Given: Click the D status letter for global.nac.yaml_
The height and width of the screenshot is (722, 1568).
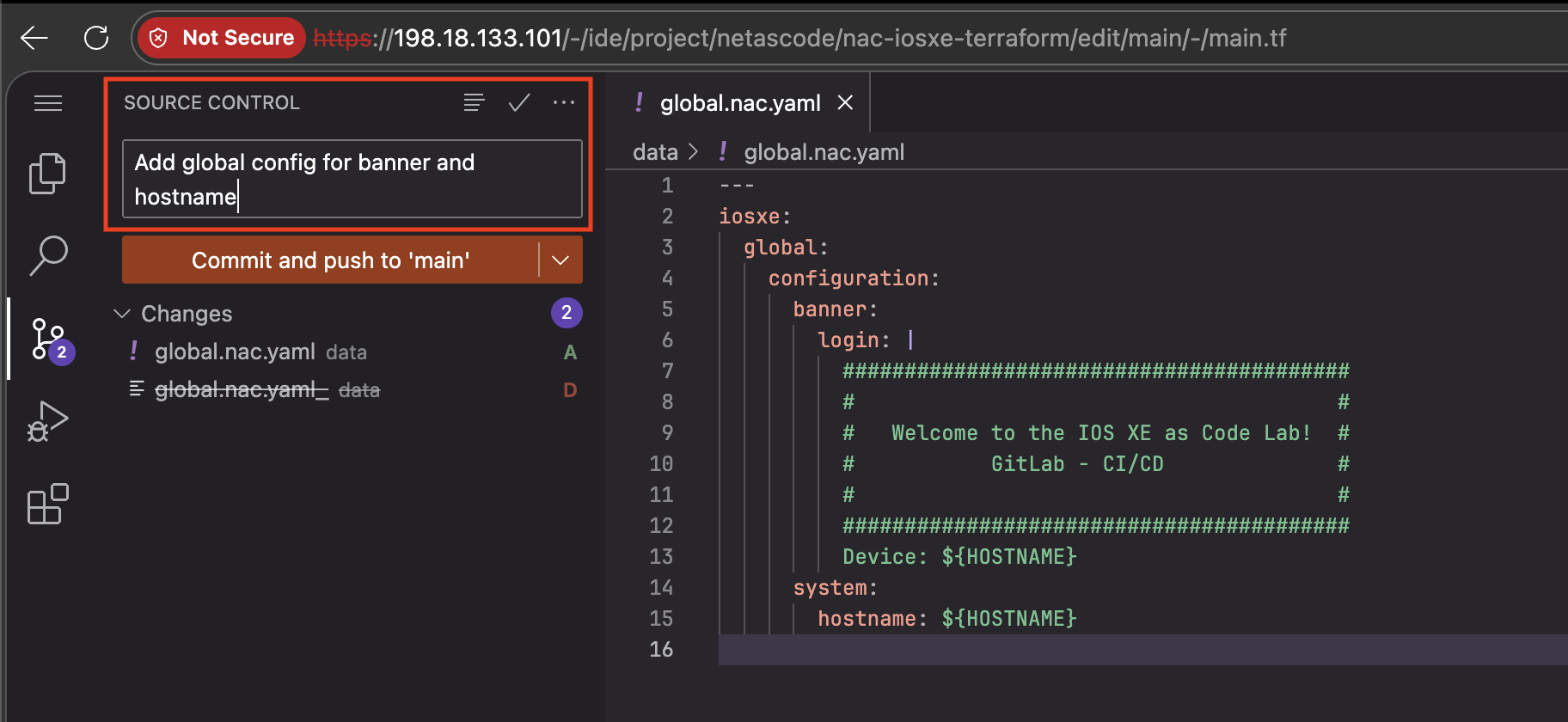Looking at the screenshot, I should pyautogui.click(x=570, y=390).
